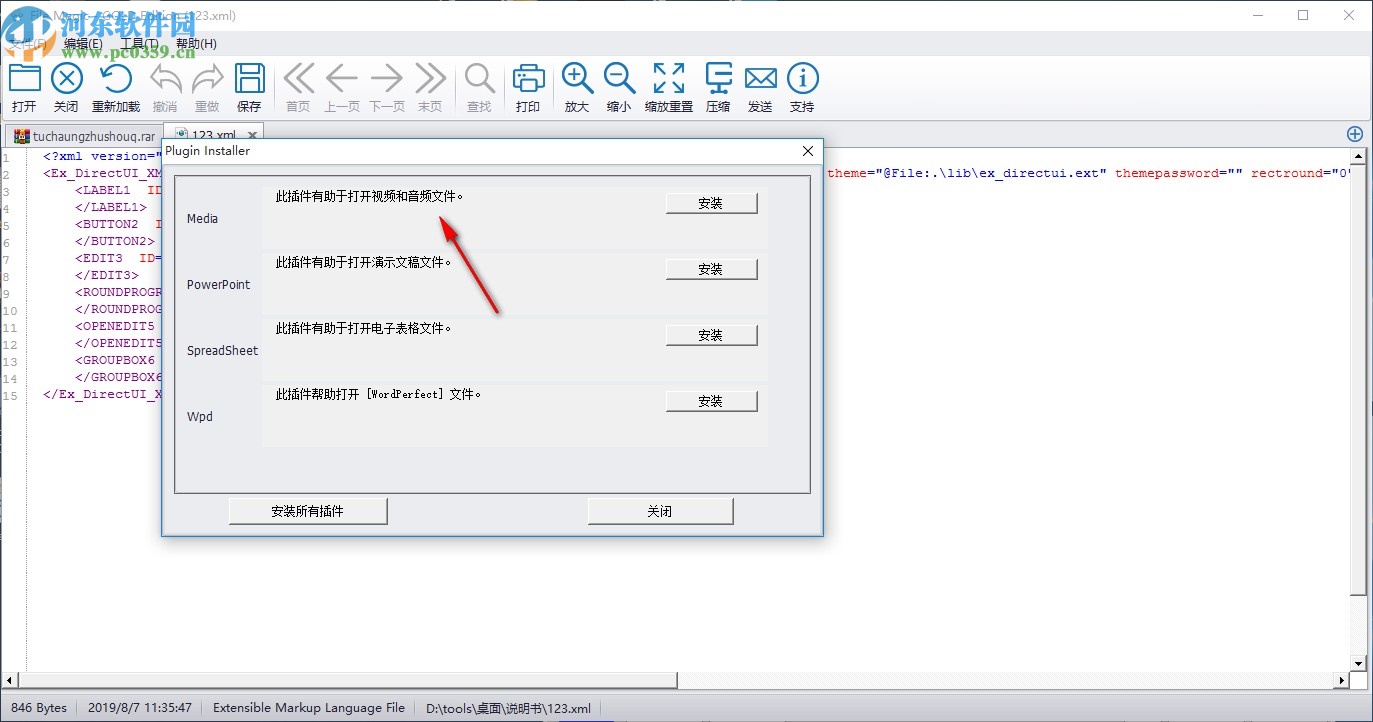Click the 关闭 button in Plugin Installer
The width and height of the screenshot is (1373, 722).
(x=660, y=511)
